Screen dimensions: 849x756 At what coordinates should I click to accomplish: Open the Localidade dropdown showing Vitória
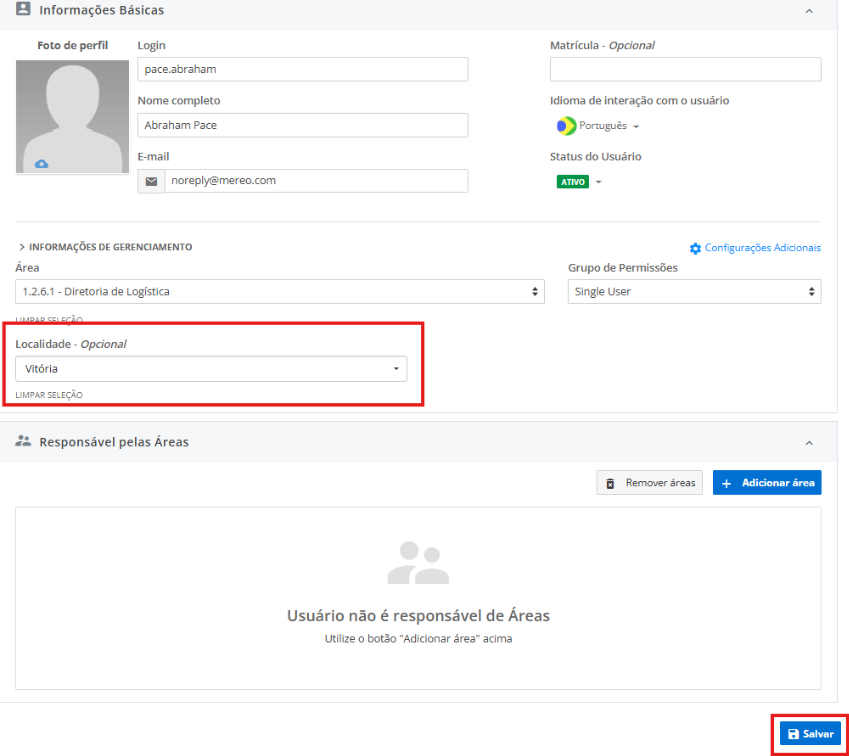pyautogui.click(x=211, y=369)
